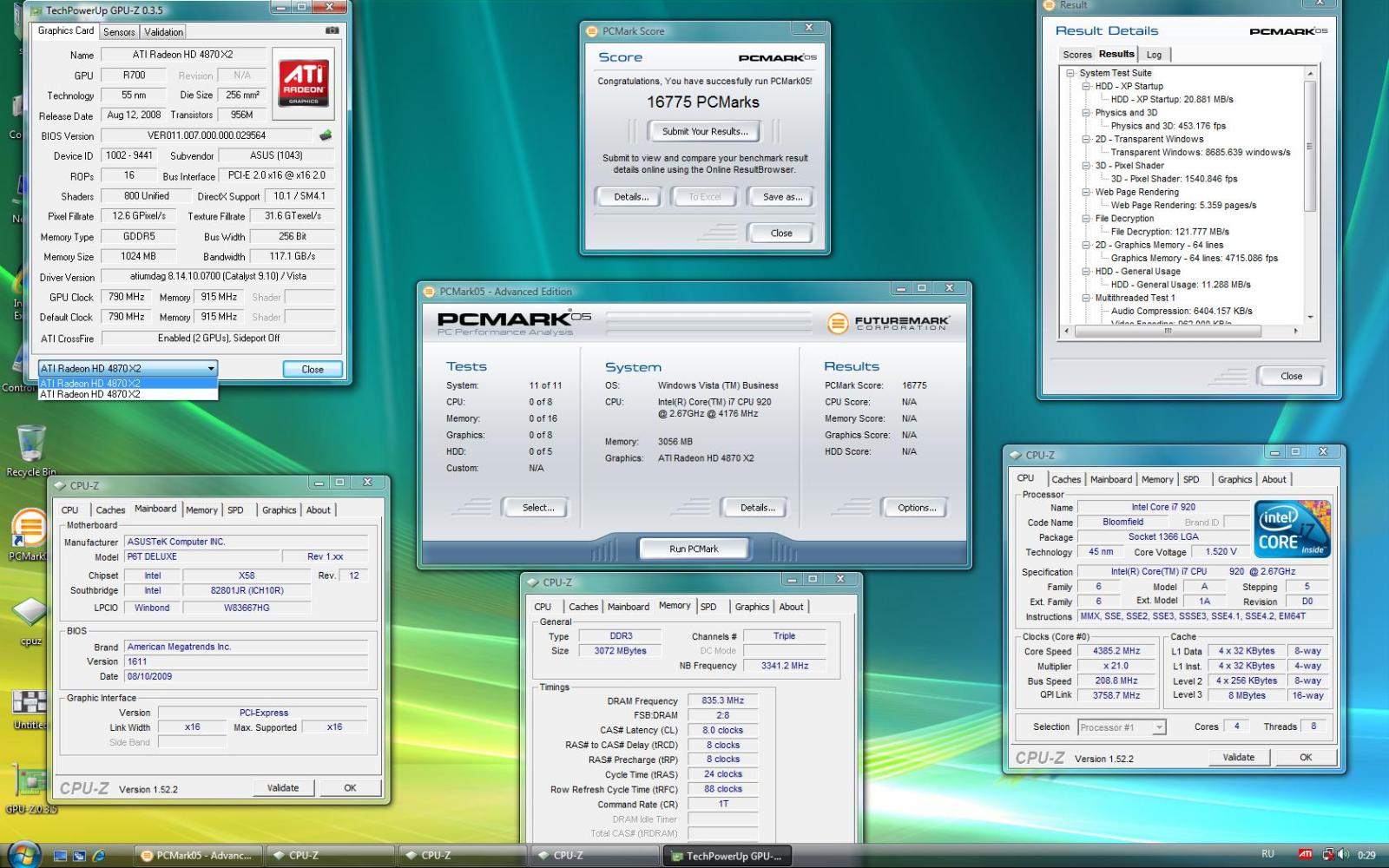
Task: Click the '835.3 MHz' DRAM Frequency value
Action: tap(723, 700)
